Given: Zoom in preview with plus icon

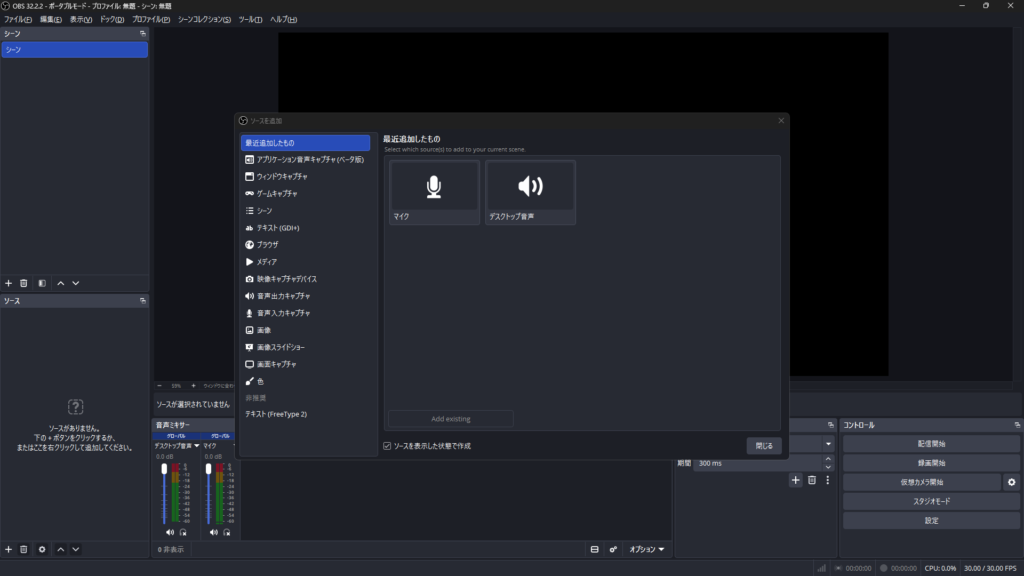Looking at the screenshot, I should 193,385.
